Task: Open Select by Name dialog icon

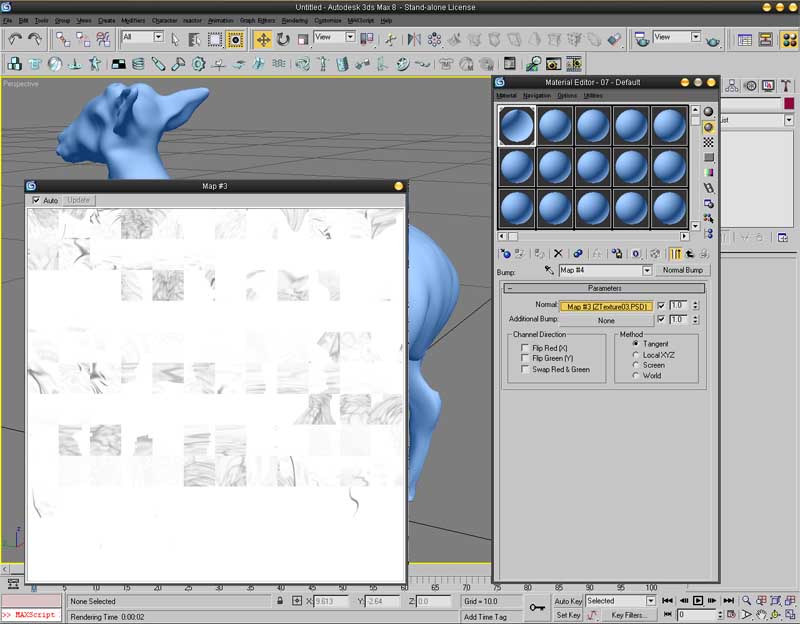Action: (x=194, y=39)
